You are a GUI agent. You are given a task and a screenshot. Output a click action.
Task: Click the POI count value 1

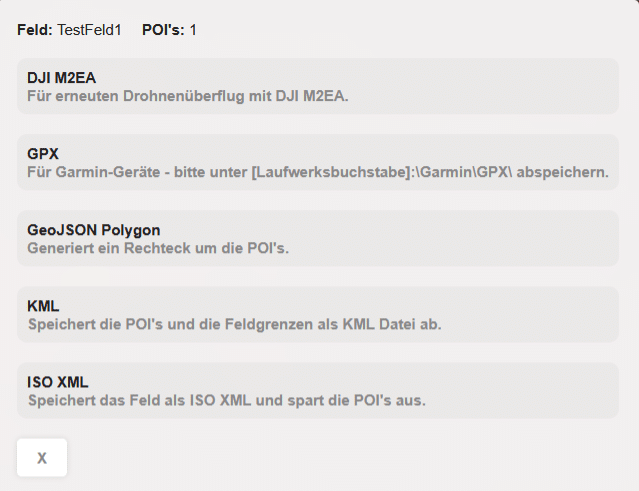click(x=193, y=30)
